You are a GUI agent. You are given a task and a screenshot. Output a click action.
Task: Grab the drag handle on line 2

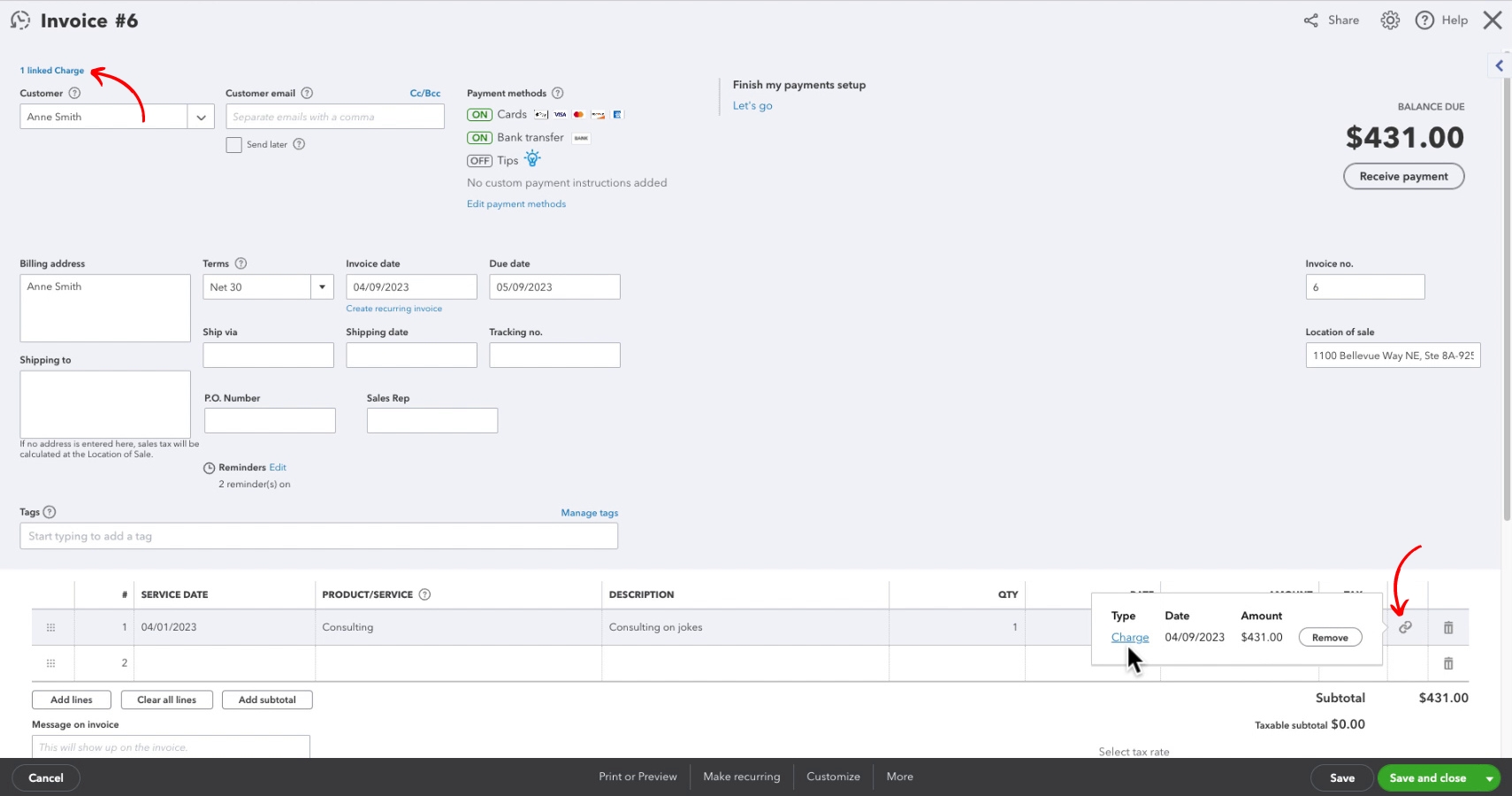50,663
